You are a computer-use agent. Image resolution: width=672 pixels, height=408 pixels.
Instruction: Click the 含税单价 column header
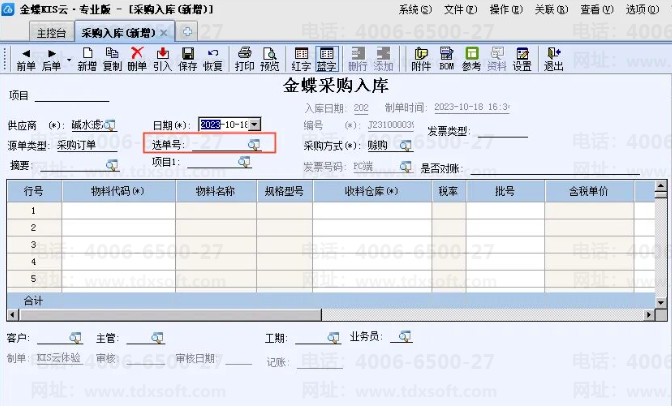click(x=589, y=191)
